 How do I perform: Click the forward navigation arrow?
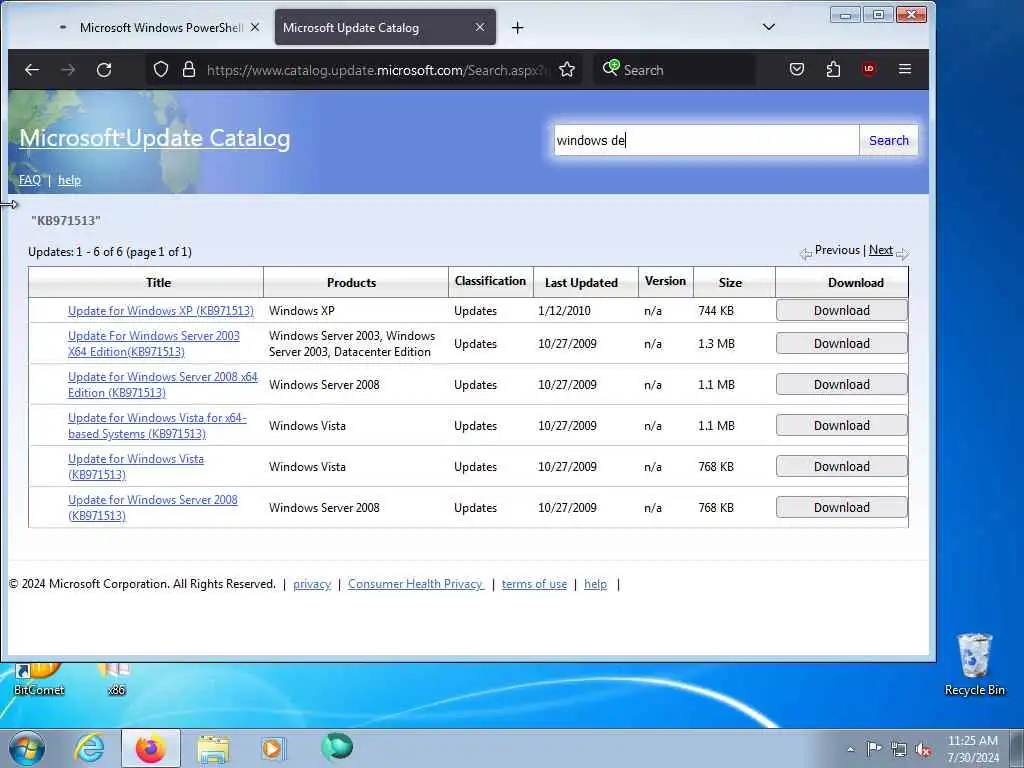(68, 70)
